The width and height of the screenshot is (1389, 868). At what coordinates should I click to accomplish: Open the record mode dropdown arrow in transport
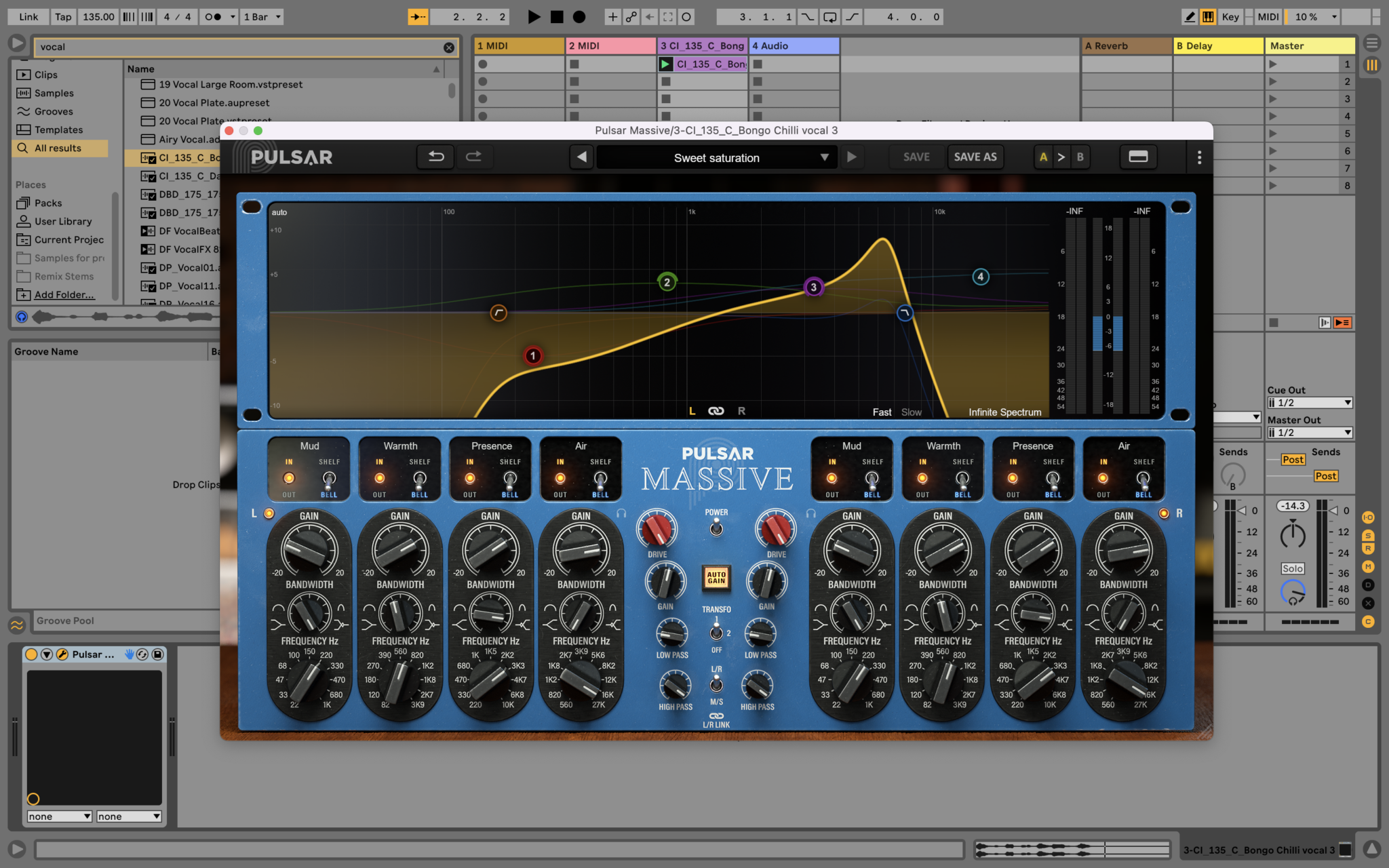pos(233,17)
